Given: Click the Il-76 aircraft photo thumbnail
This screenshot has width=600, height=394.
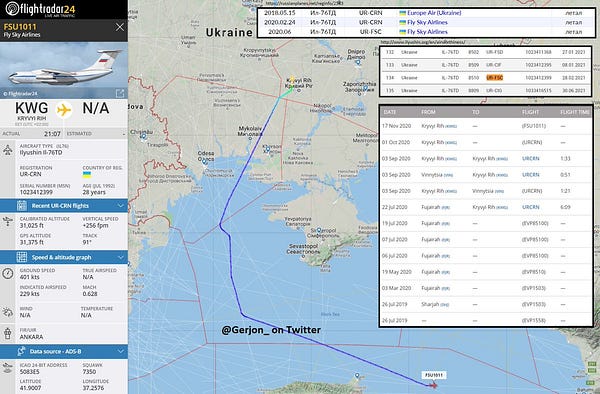Looking at the screenshot, I should [x=64, y=70].
